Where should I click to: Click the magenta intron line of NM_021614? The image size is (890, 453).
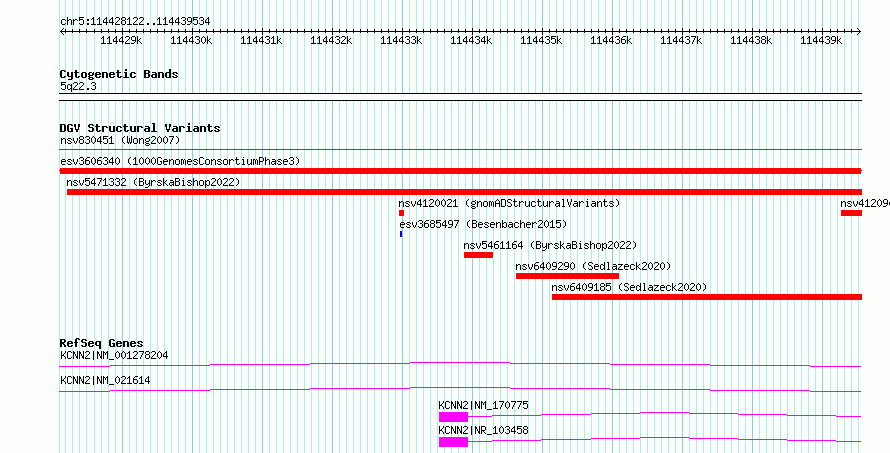(x=461, y=389)
